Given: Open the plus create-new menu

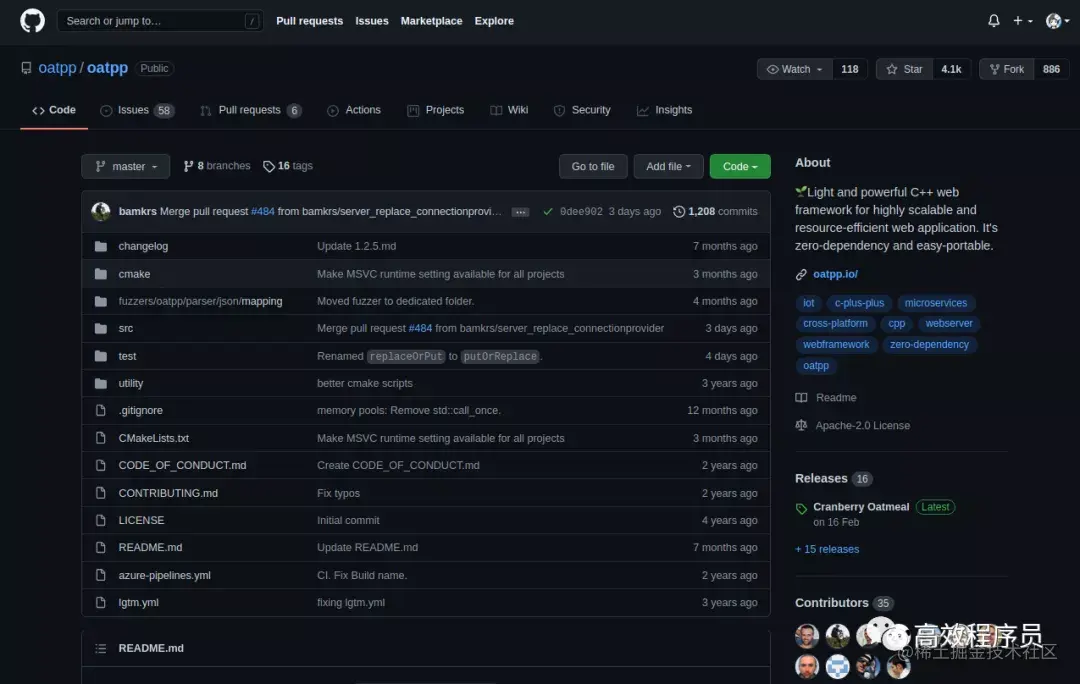Looking at the screenshot, I should (1022, 21).
